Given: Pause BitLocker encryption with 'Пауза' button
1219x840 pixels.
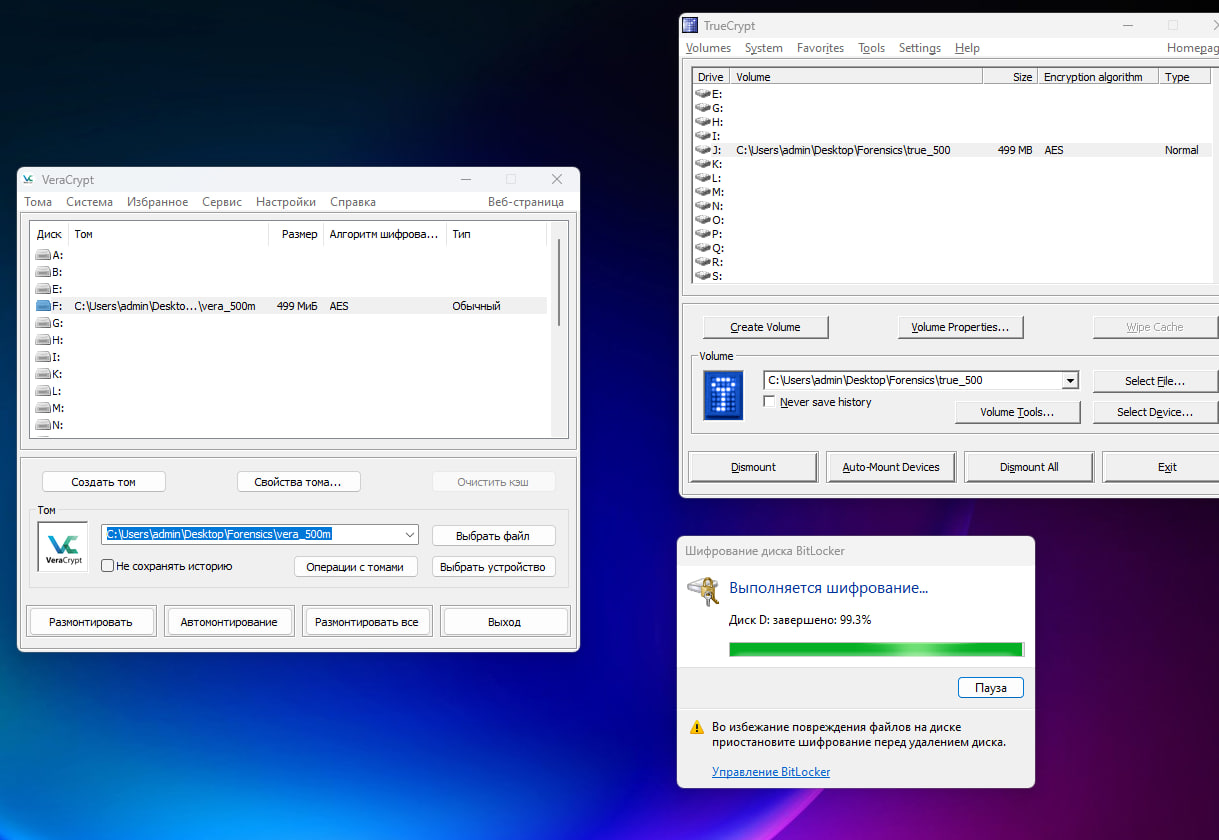Looking at the screenshot, I should click(991, 688).
